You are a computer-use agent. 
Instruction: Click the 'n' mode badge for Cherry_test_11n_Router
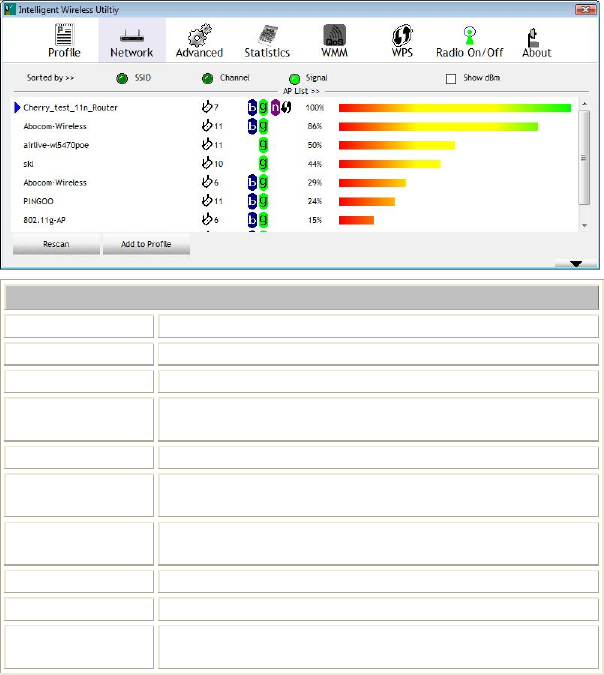[275, 107]
